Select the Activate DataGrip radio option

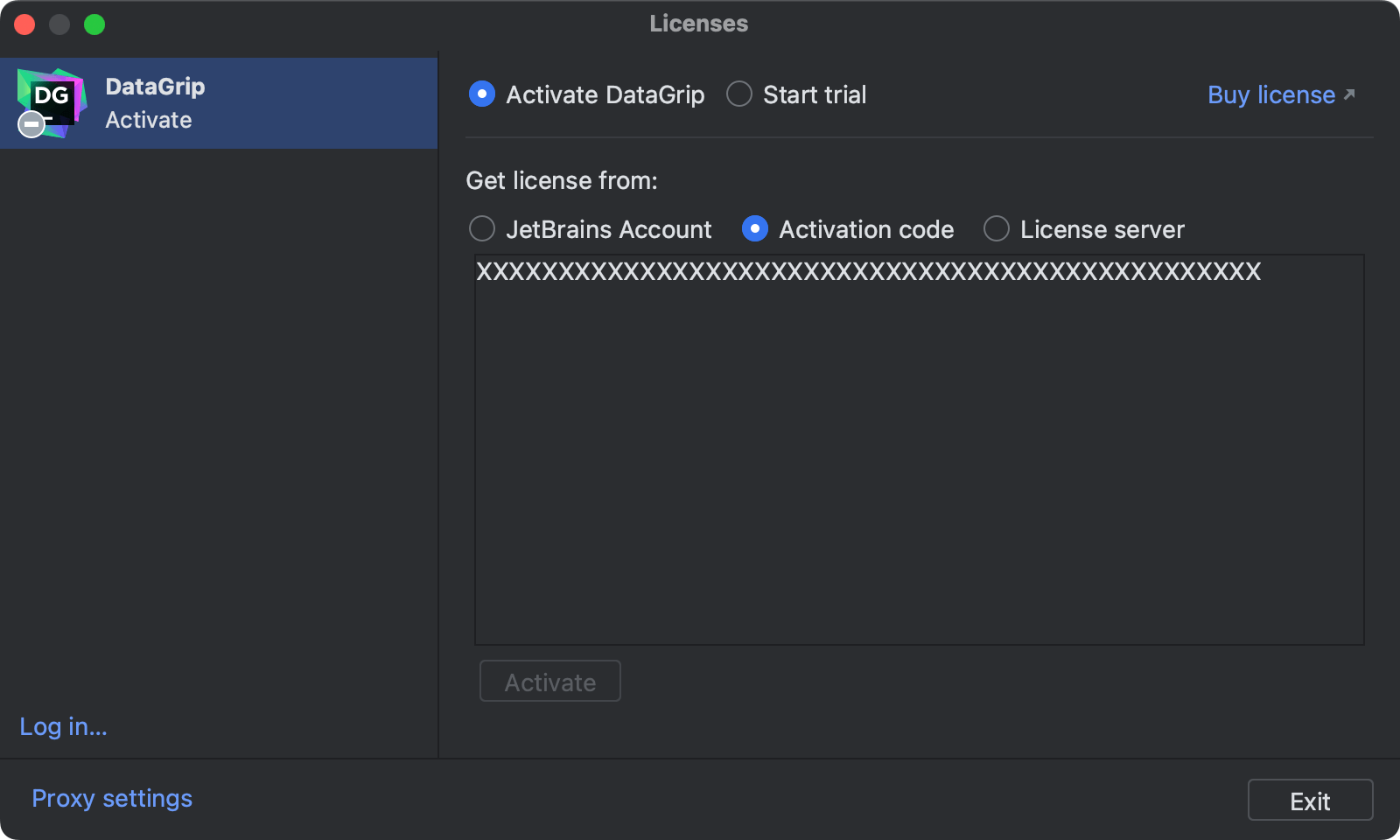pyautogui.click(x=482, y=94)
